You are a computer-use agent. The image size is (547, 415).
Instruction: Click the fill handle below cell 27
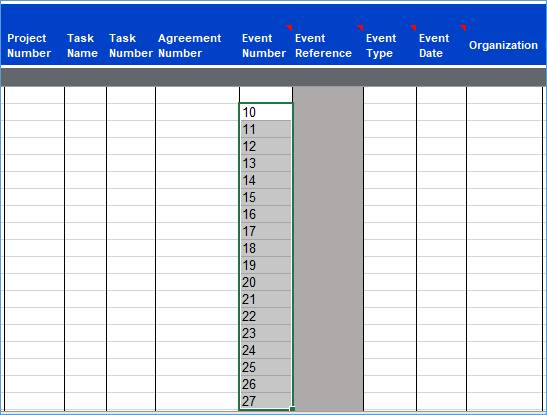pos(292,409)
